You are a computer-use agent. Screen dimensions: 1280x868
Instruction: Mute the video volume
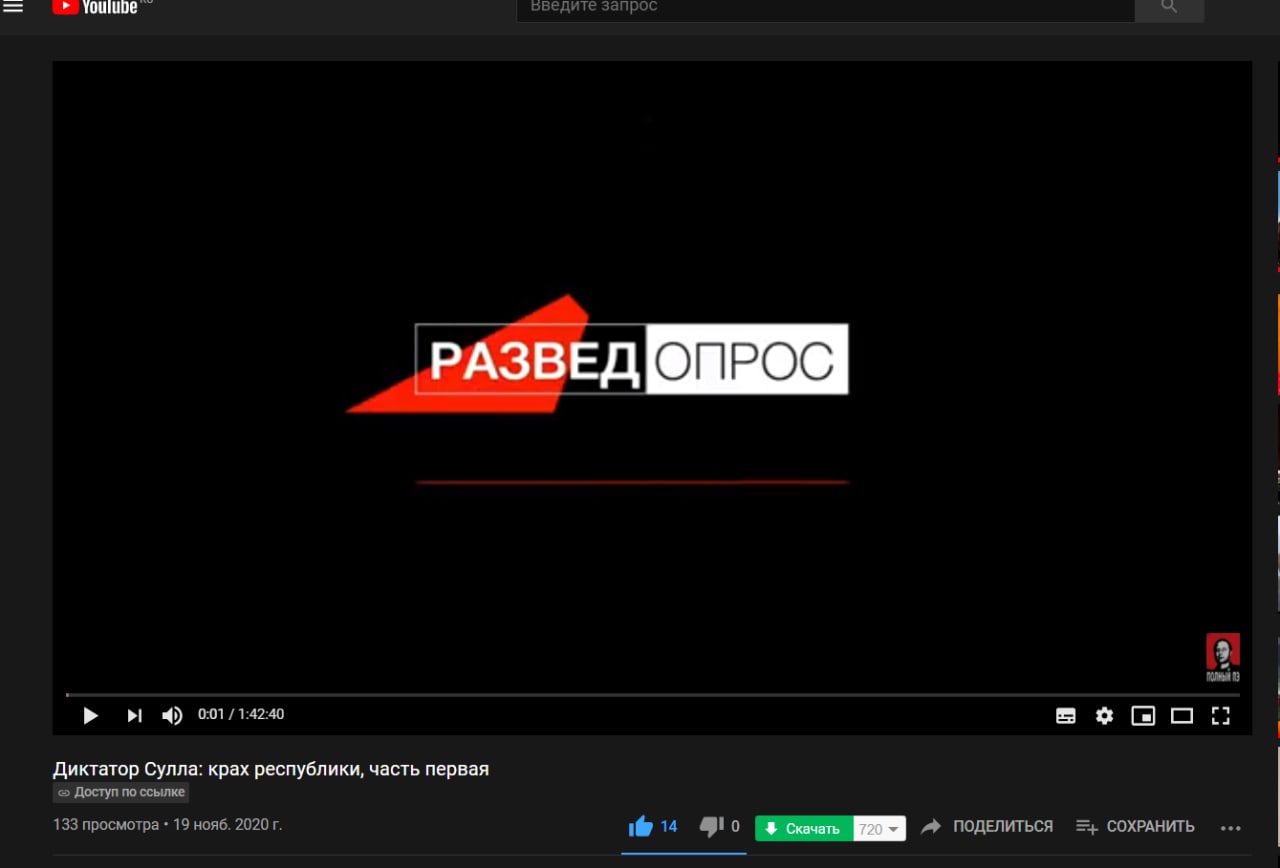click(172, 715)
